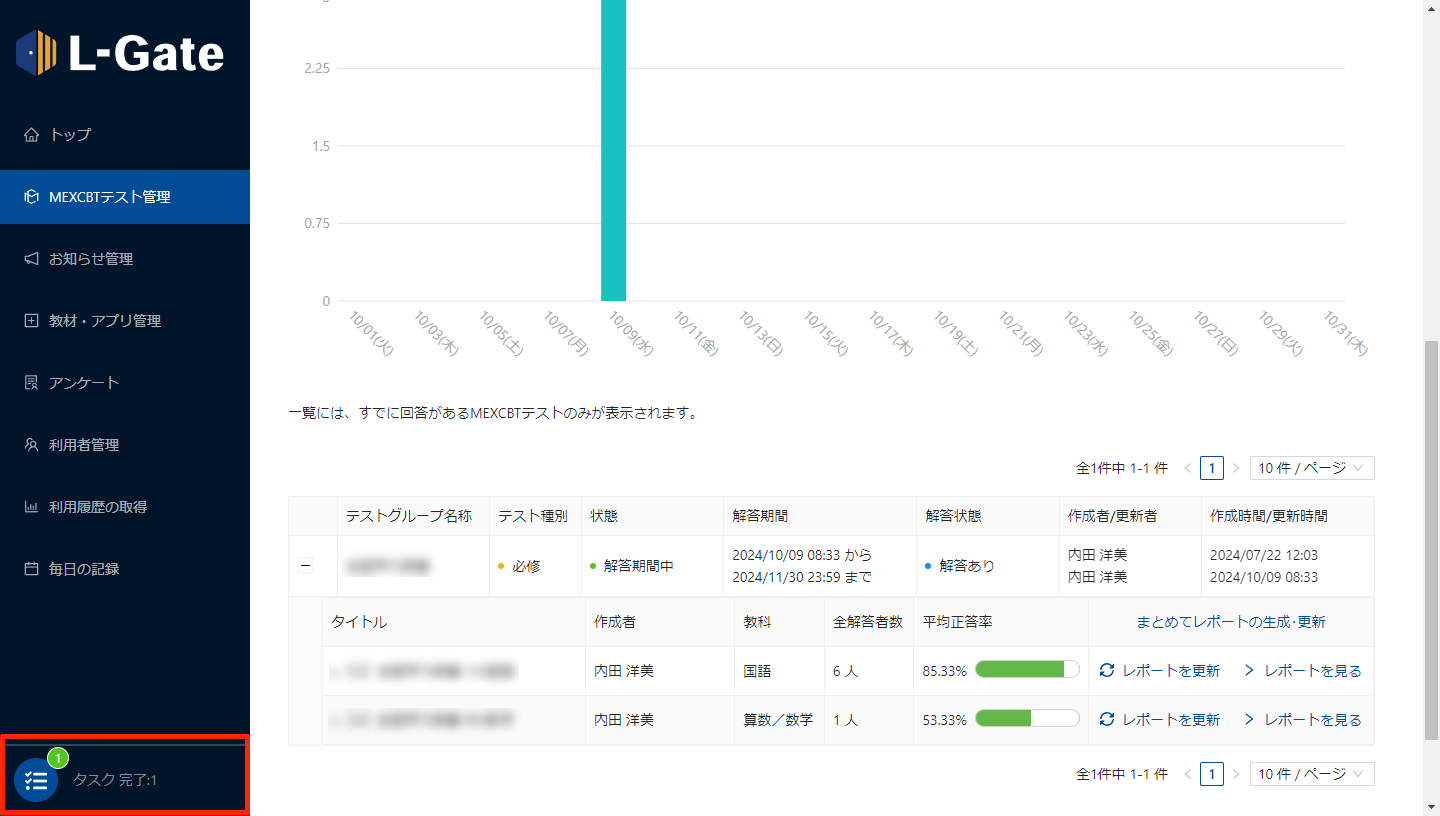Select アンケート in the sidebar

(84, 383)
